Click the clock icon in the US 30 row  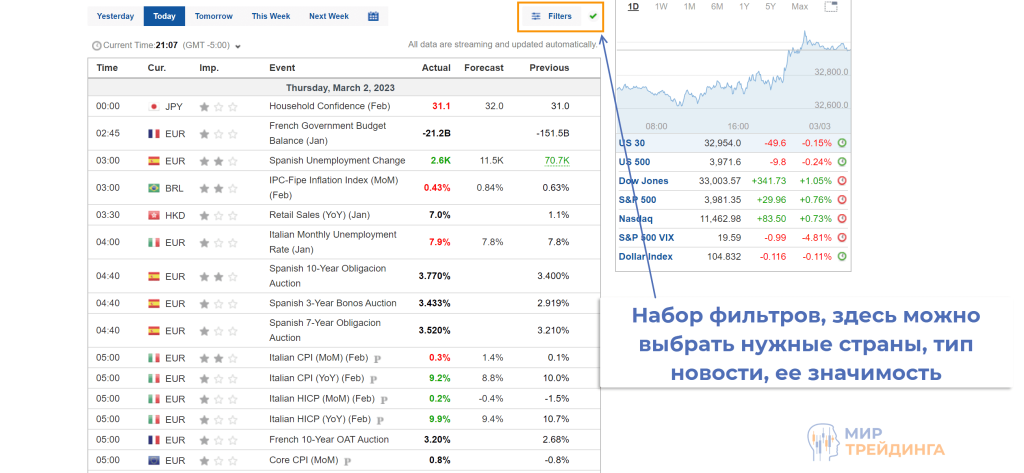(x=842, y=143)
